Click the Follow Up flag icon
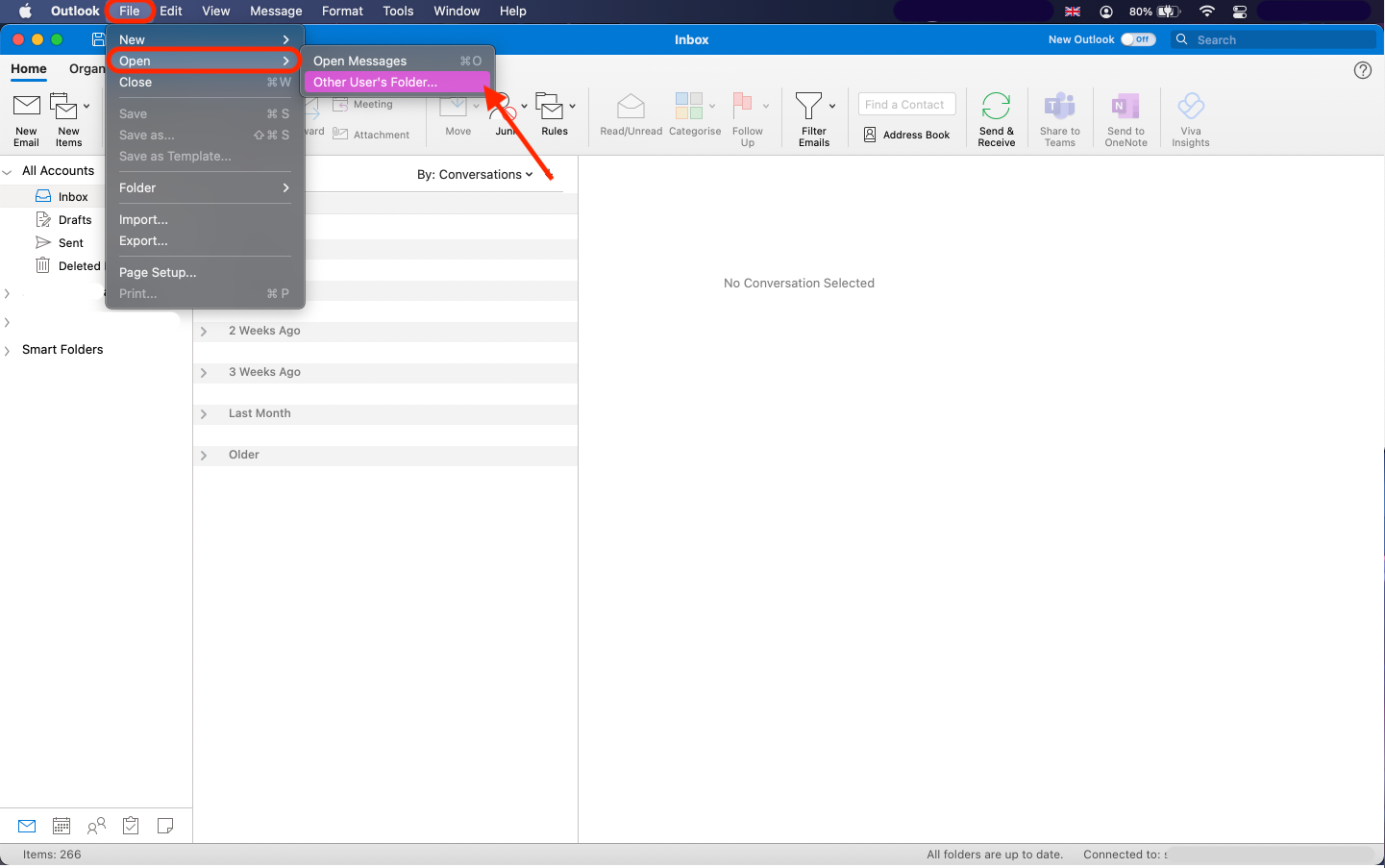The image size is (1385, 868). 742,106
